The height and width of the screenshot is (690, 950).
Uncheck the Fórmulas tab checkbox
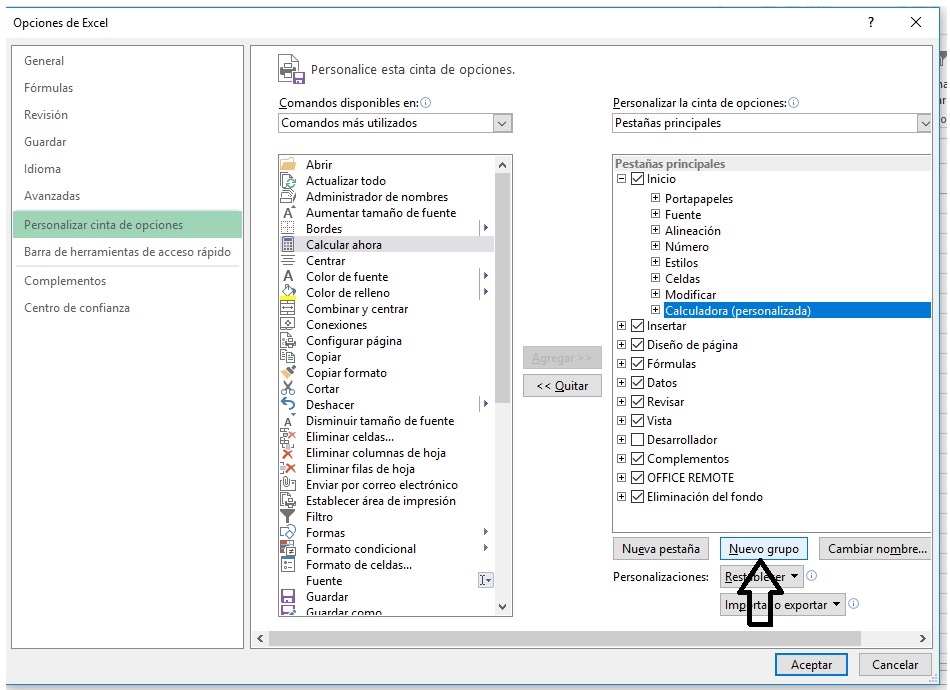(x=637, y=364)
